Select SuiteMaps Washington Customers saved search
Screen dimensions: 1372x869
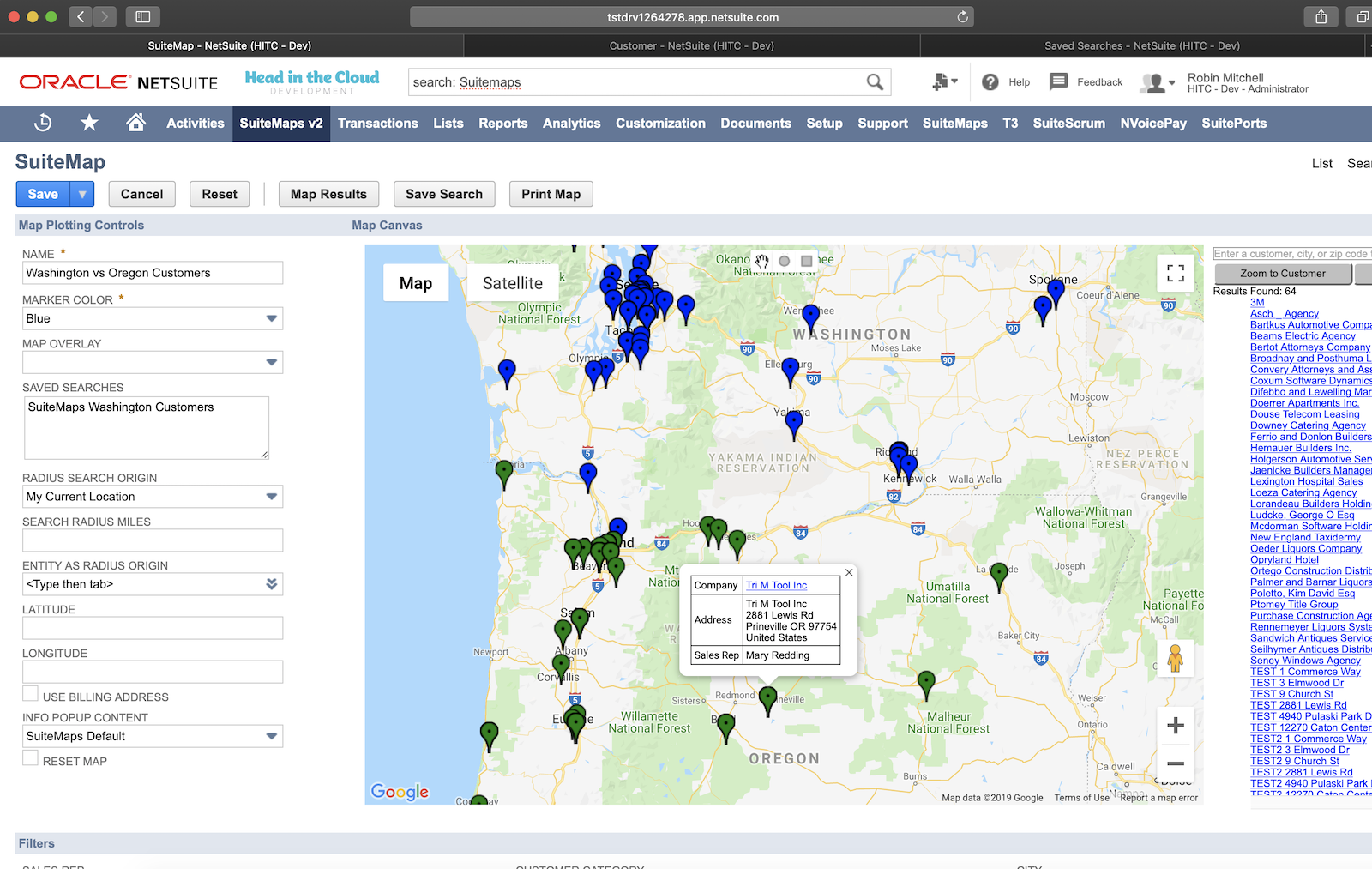pyautogui.click(x=121, y=407)
